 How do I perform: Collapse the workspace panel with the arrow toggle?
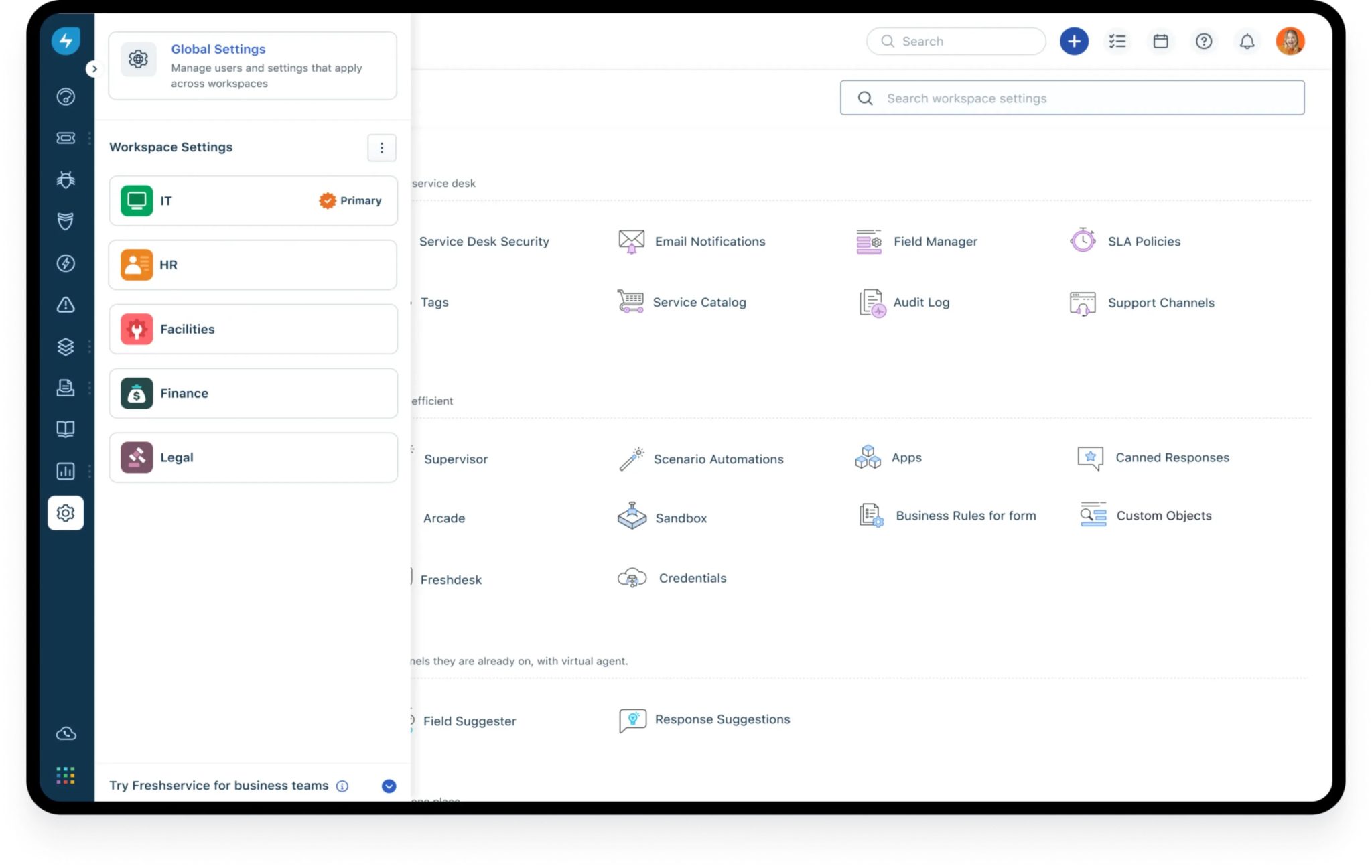point(94,68)
